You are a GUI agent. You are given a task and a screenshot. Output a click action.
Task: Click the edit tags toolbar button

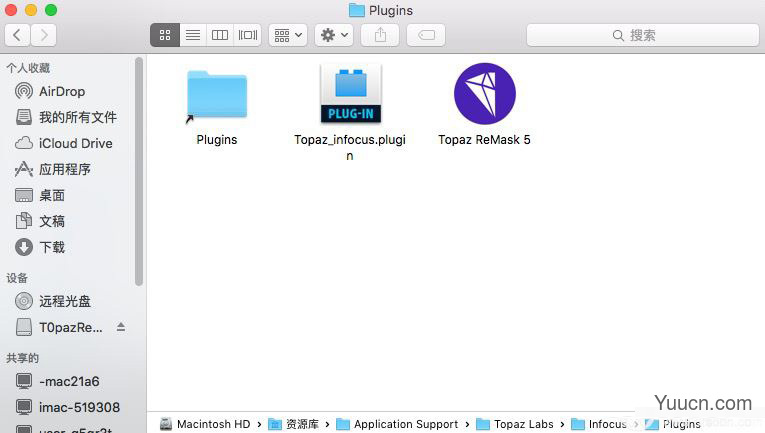426,35
